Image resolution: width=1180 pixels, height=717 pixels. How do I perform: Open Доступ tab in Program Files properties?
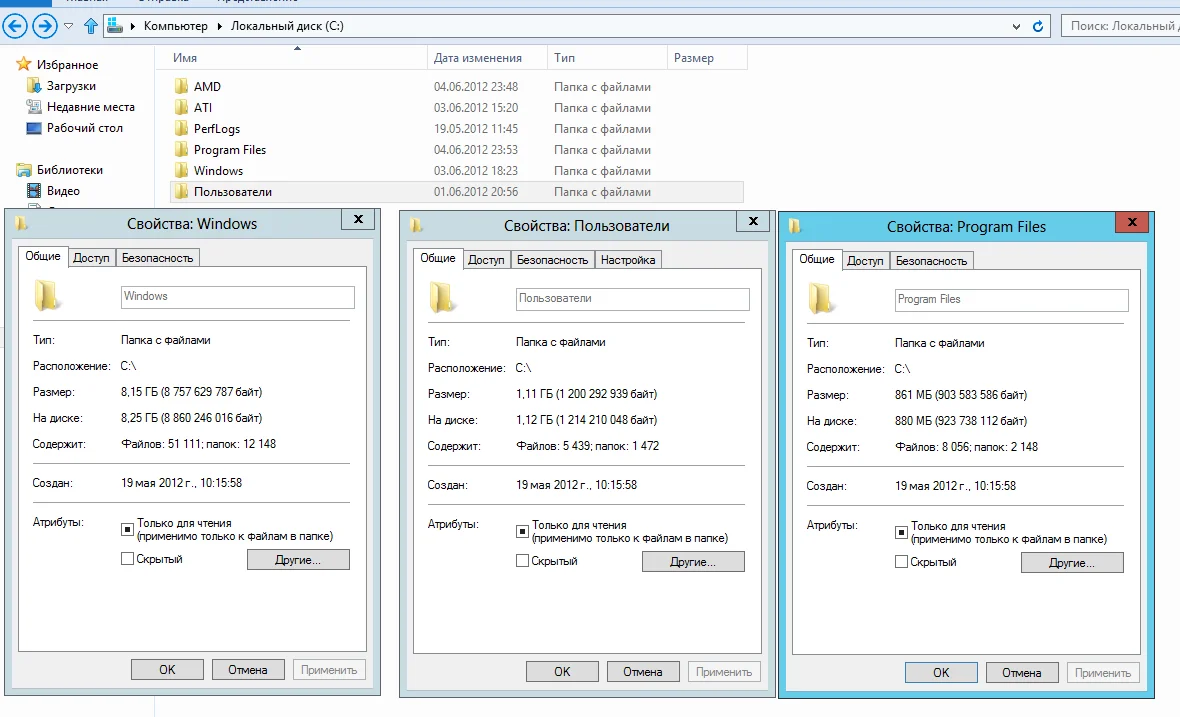865,261
